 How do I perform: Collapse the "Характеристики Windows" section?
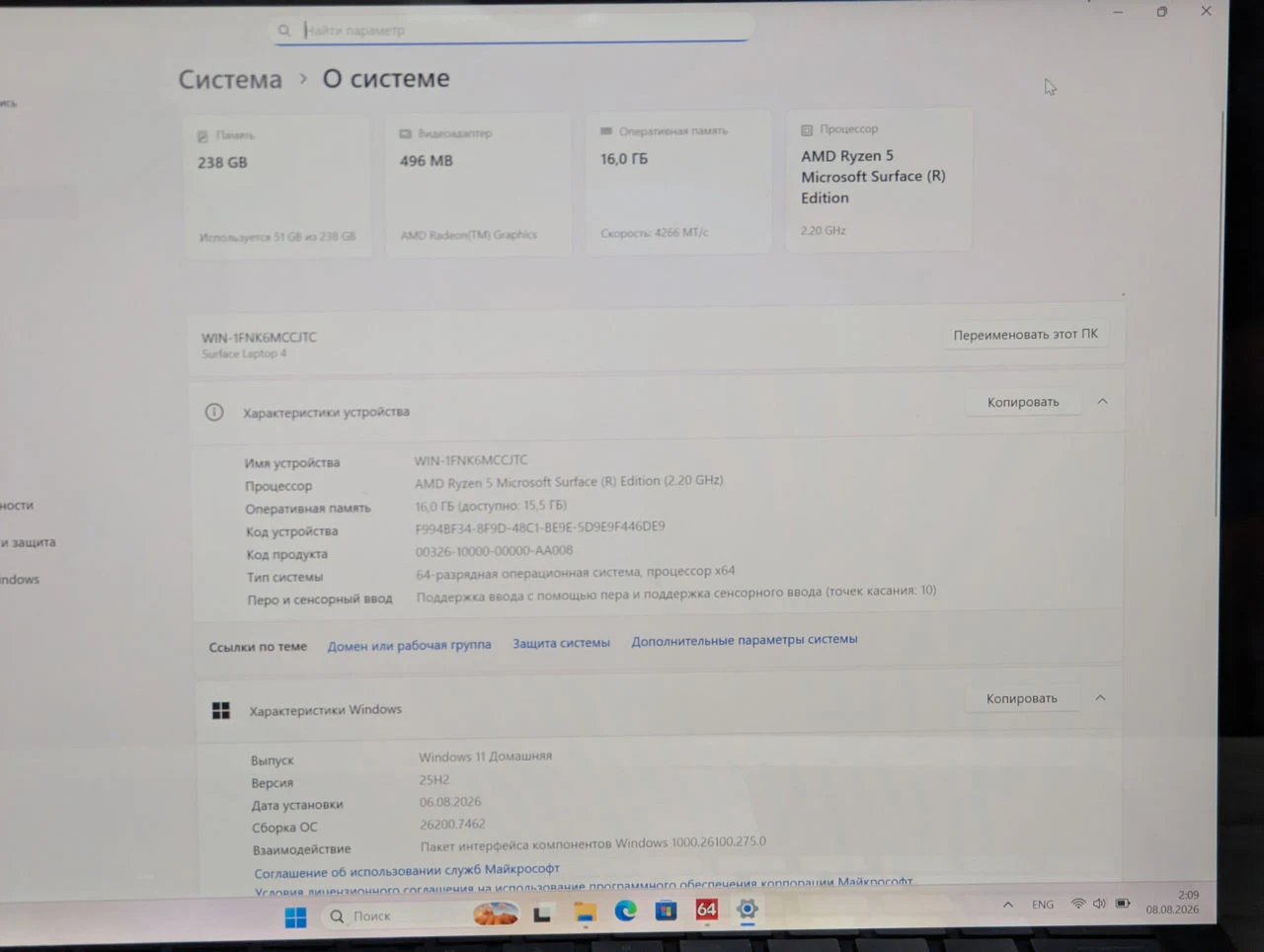[x=1100, y=697]
